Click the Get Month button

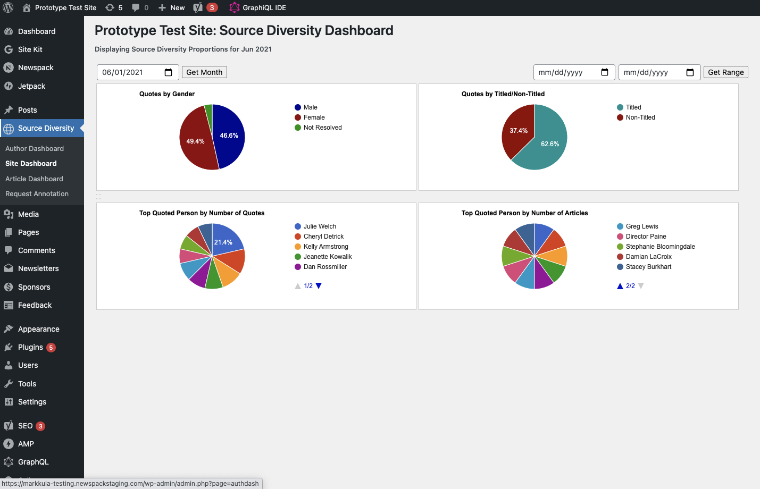[x=205, y=72]
